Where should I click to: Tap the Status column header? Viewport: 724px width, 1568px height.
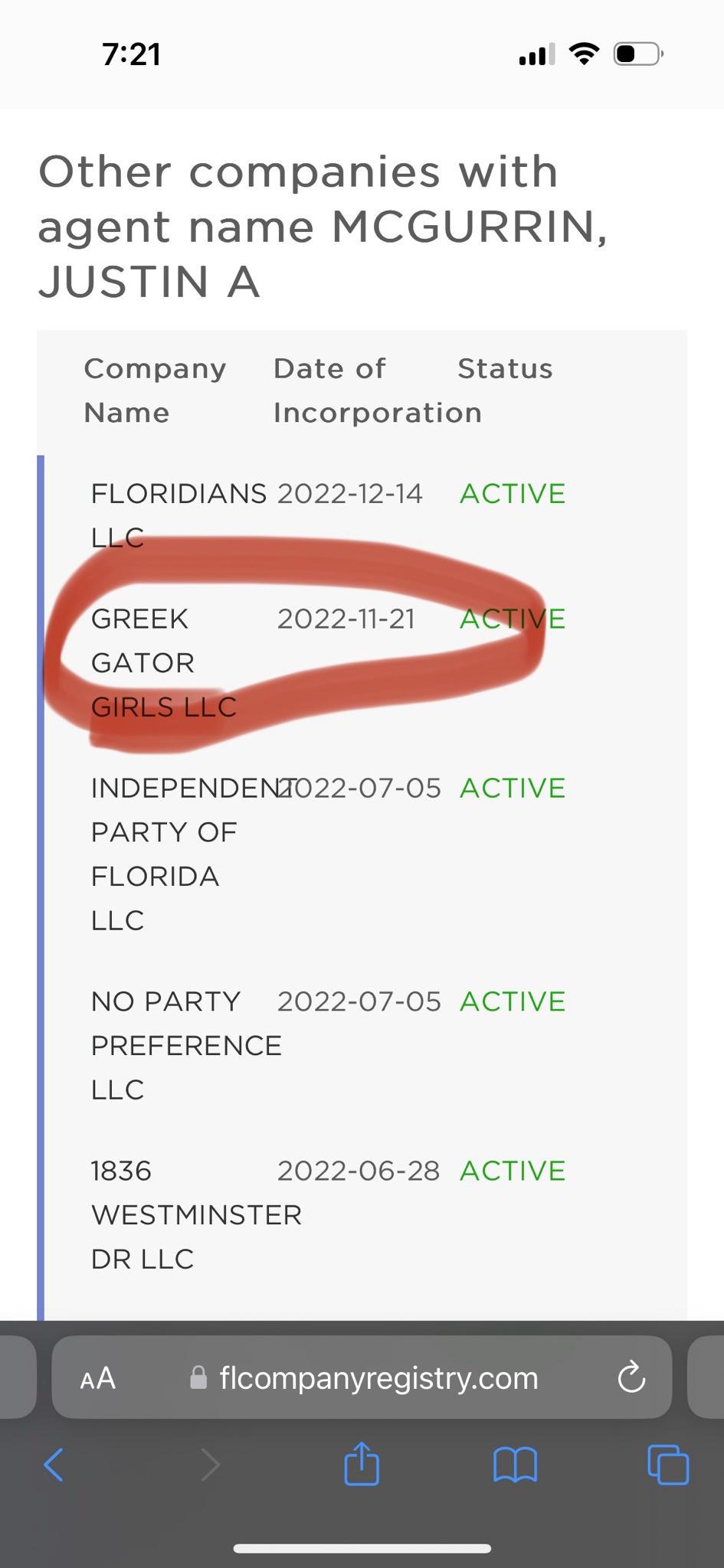click(505, 369)
